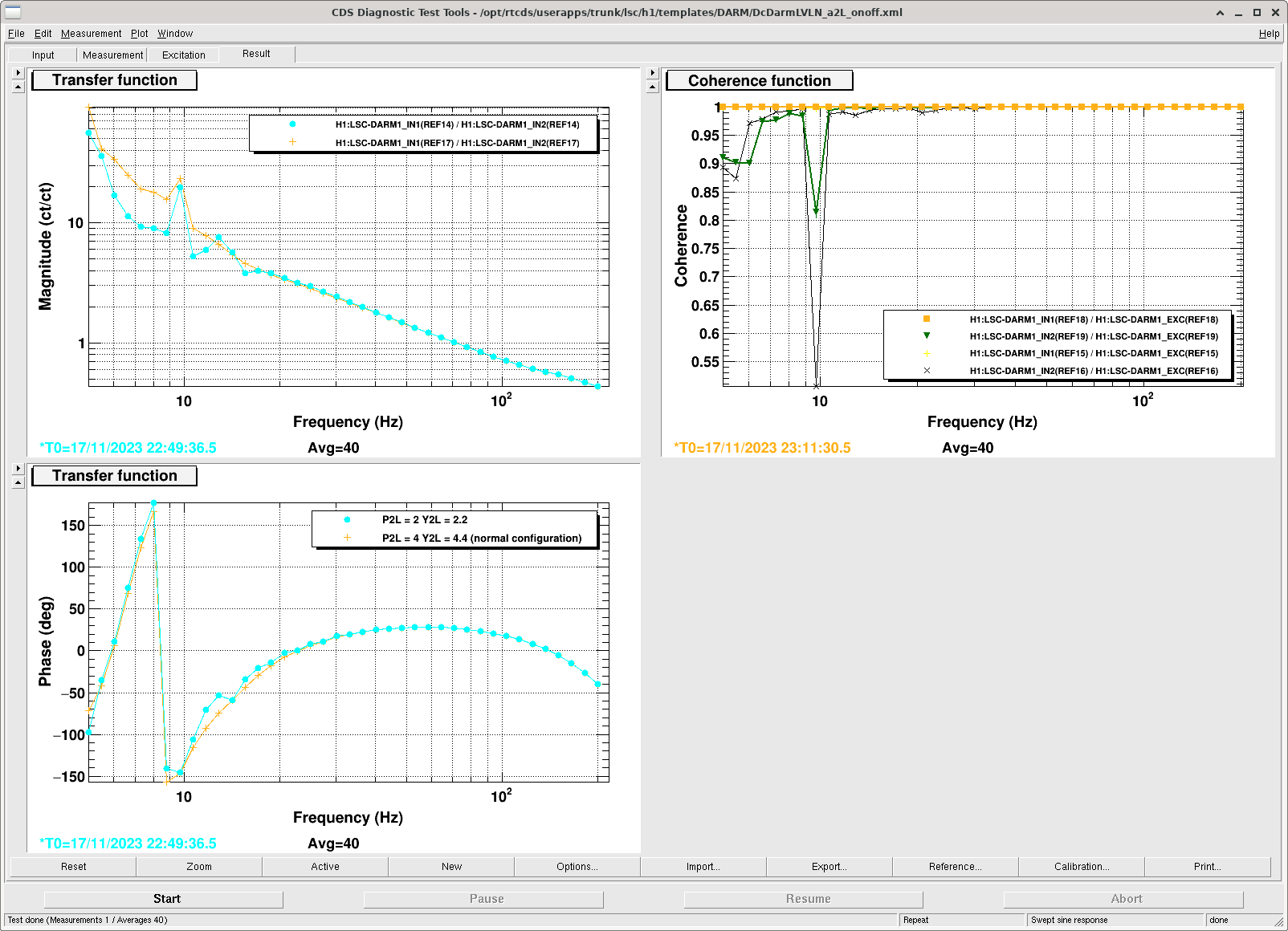Click the Resume button
The image size is (1288, 931).
[804, 899]
